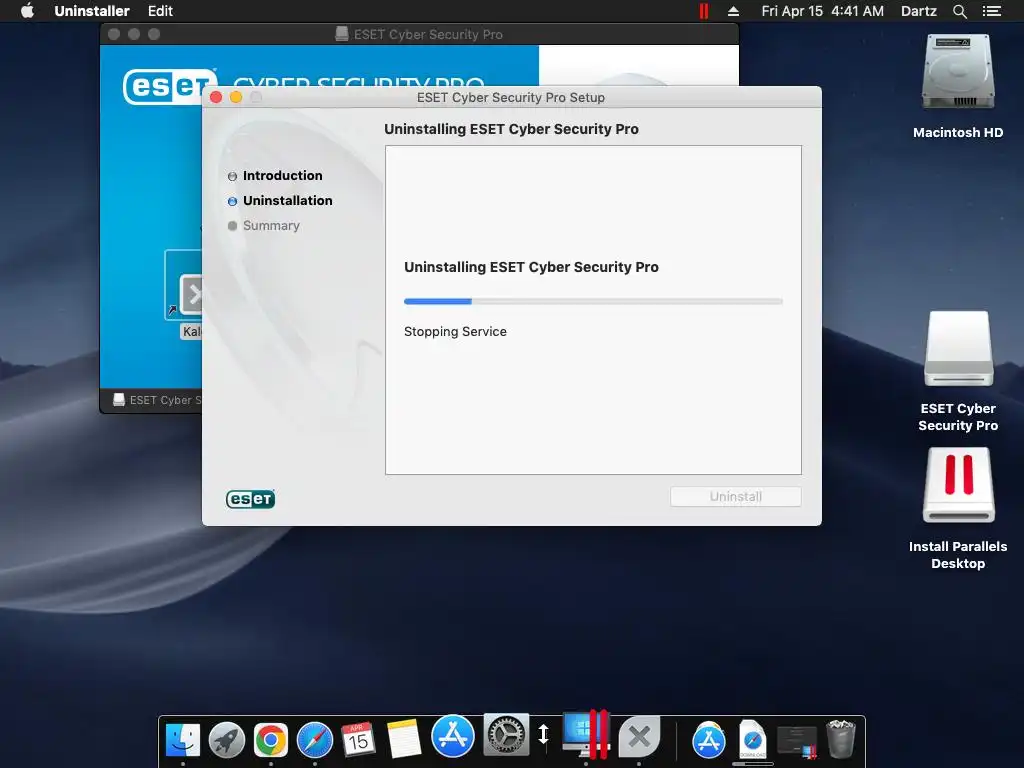Click the eject icon in menu bar
1024x768 pixels.
[x=733, y=11]
